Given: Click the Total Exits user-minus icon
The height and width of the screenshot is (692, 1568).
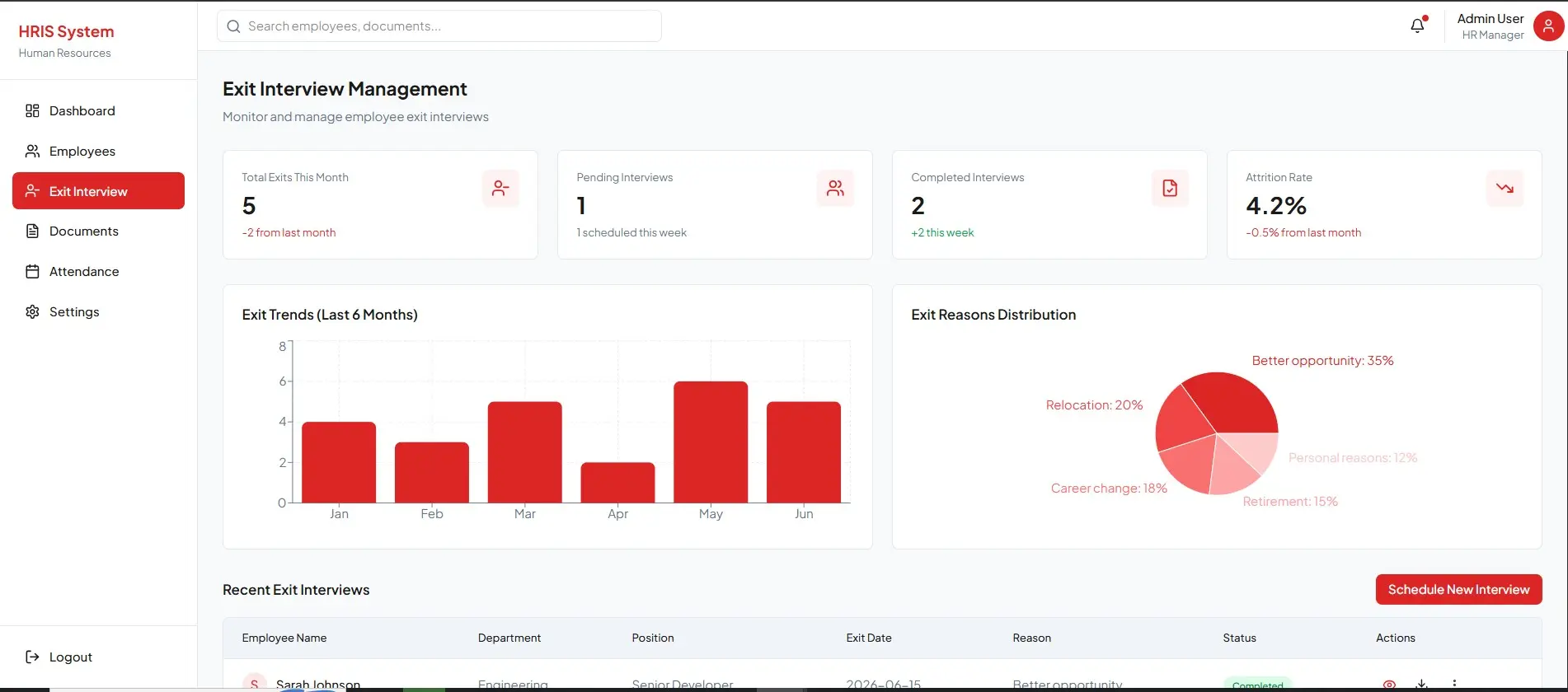Looking at the screenshot, I should coord(500,189).
